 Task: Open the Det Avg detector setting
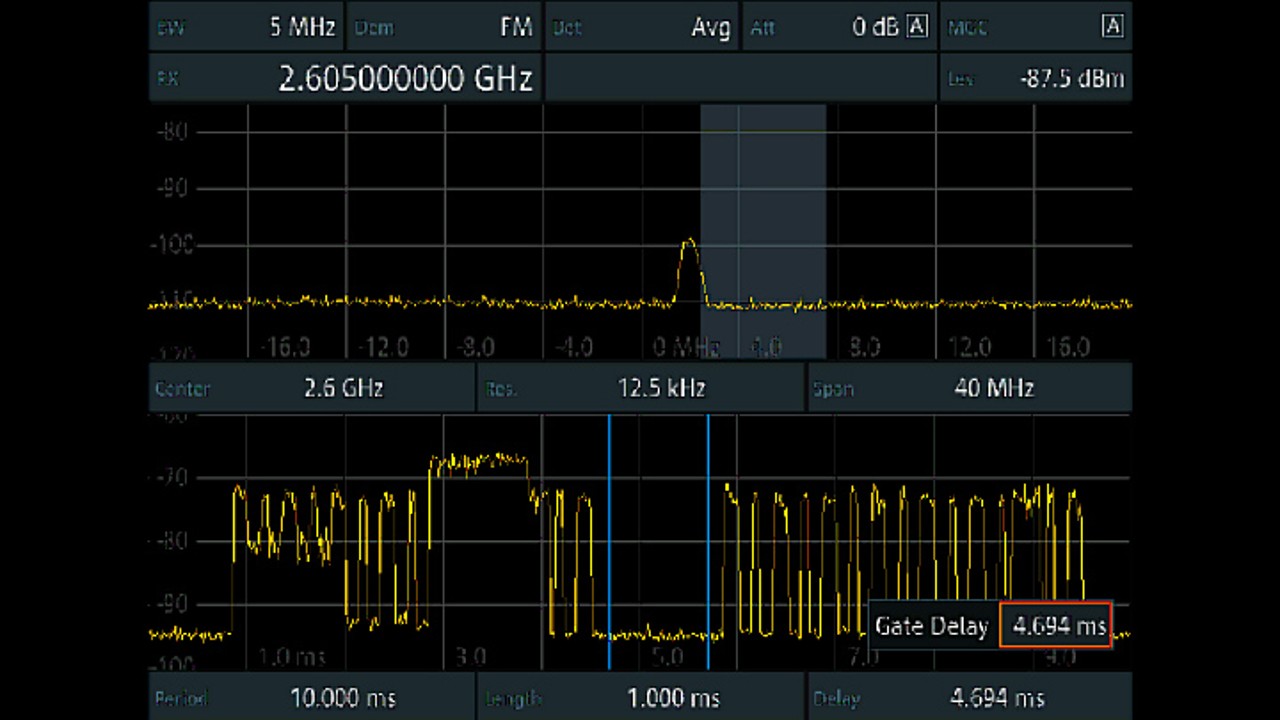click(642, 27)
